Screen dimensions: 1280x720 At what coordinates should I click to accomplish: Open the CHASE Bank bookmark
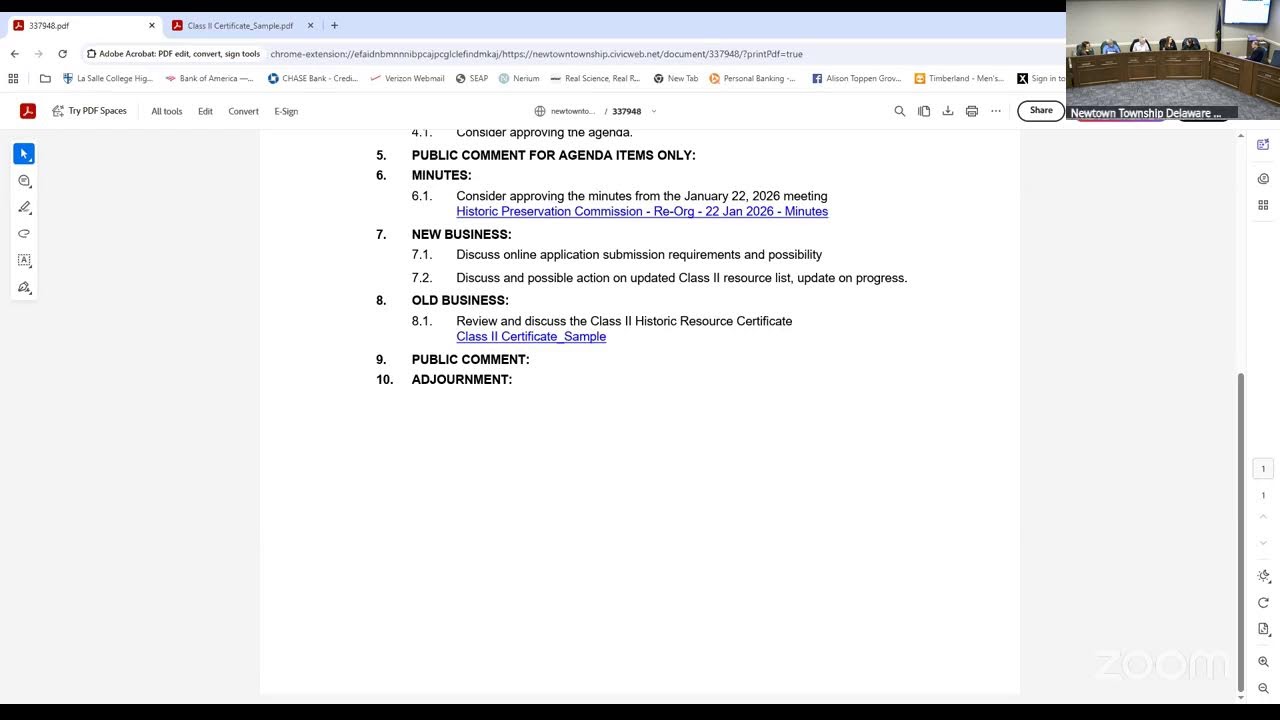tap(313, 78)
